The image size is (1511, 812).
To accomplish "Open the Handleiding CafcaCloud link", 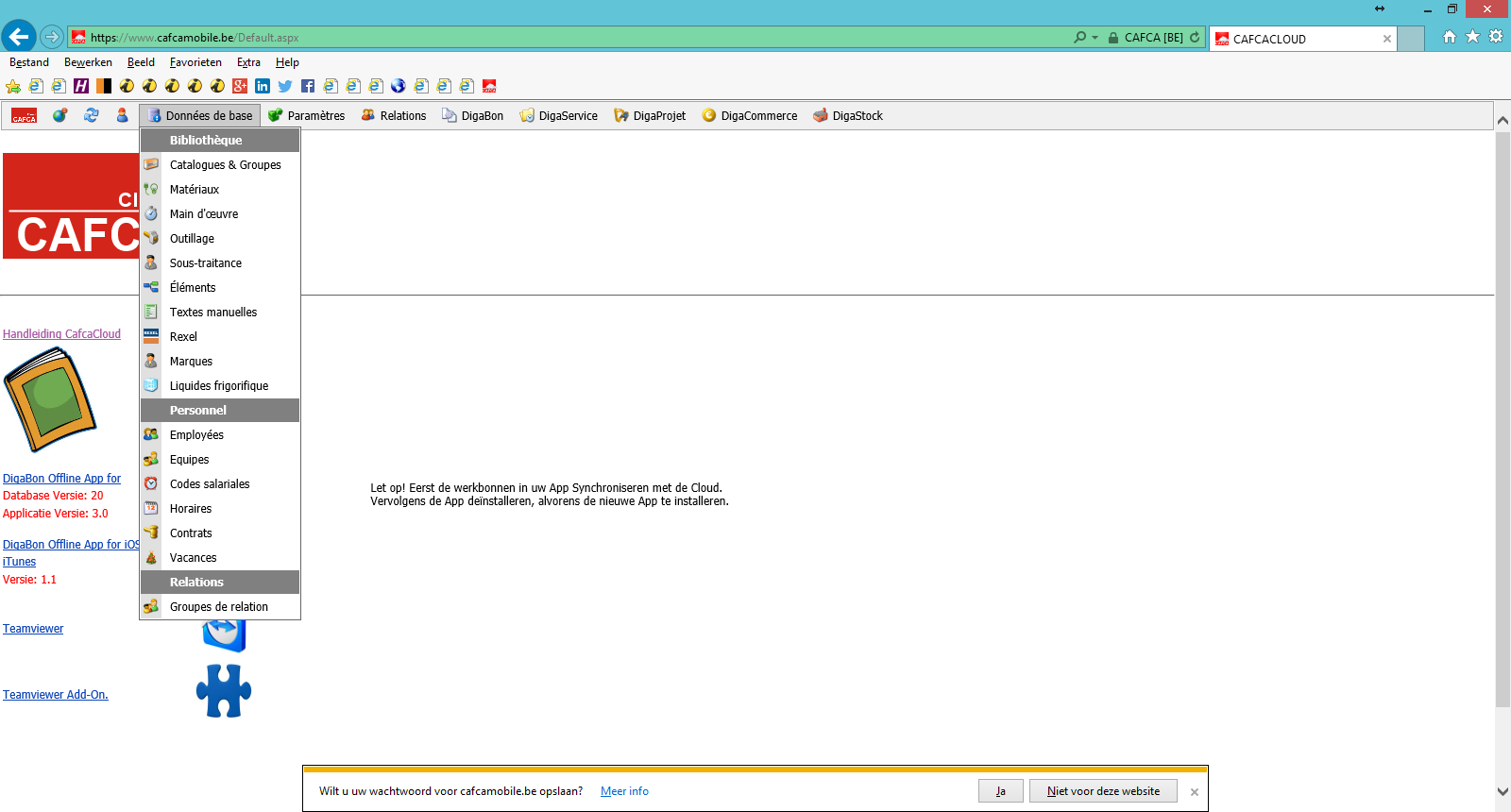I will pos(61,334).
